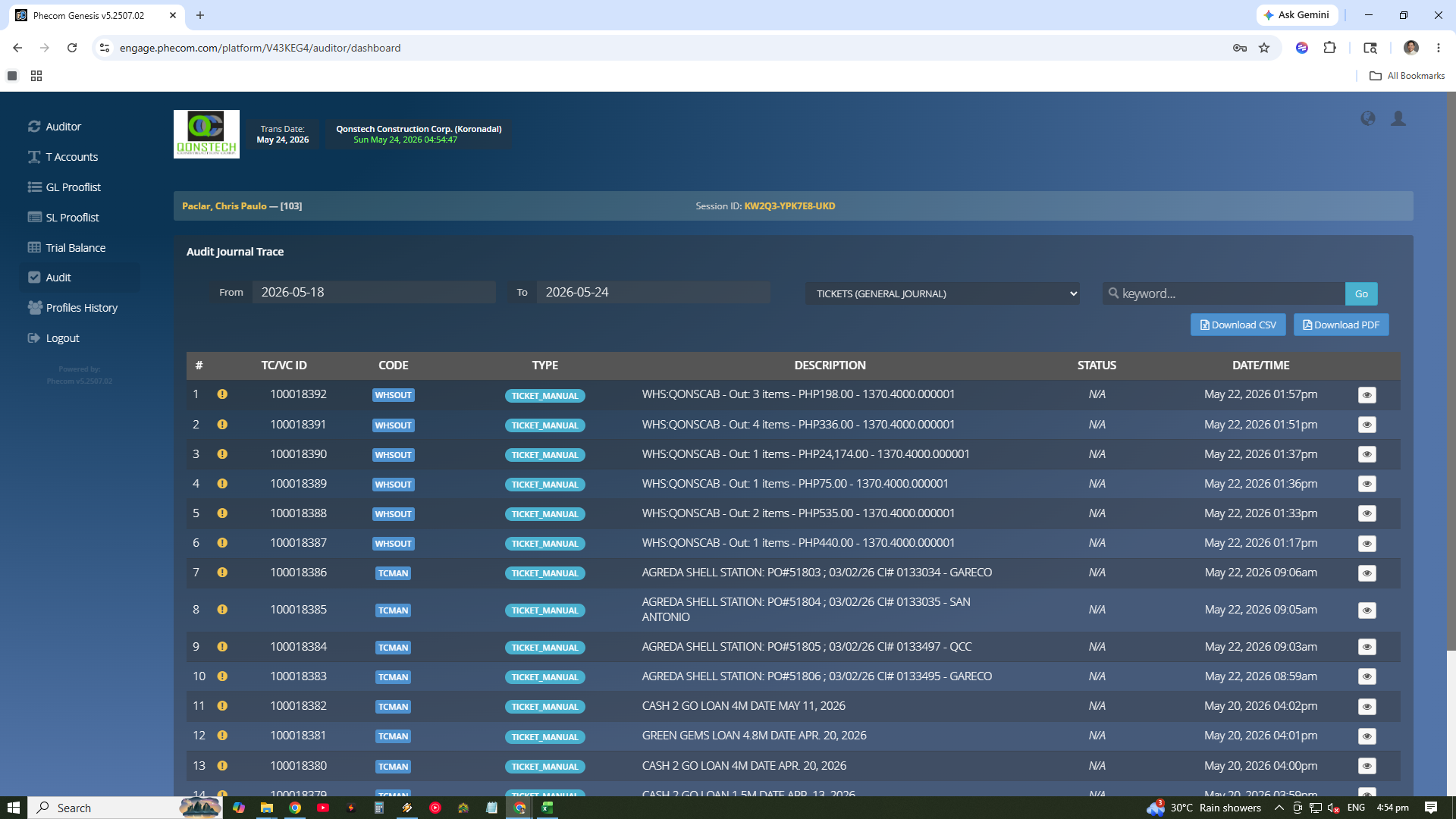Go back in Chrome
The image size is (1456, 819).
click(x=17, y=48)
